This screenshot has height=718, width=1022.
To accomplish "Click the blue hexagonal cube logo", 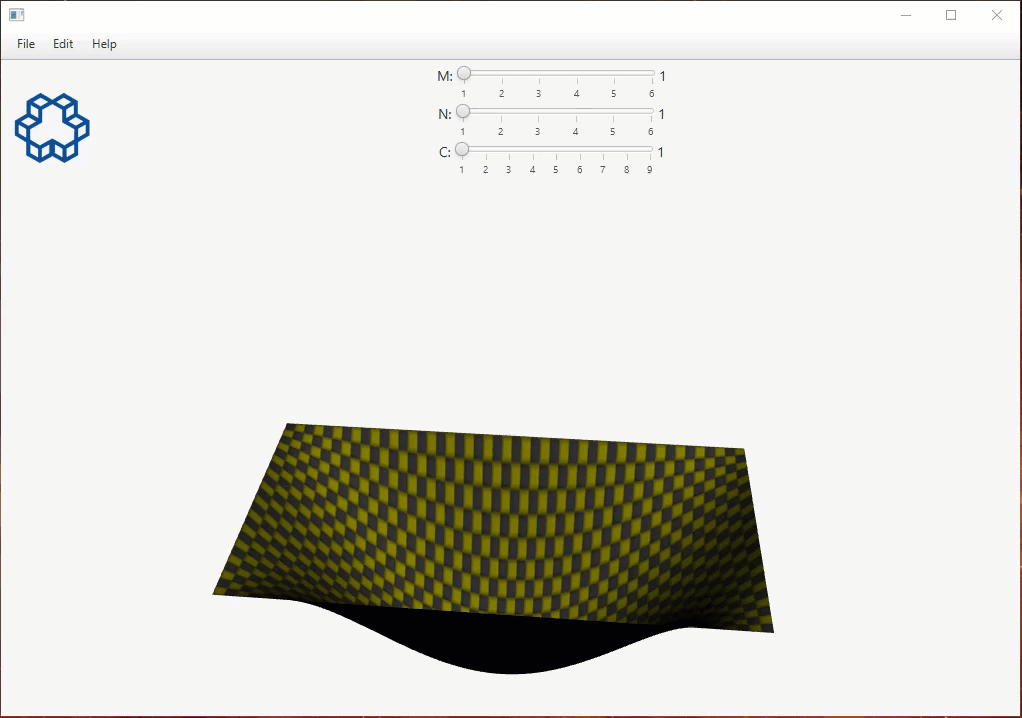I will 52,128.
